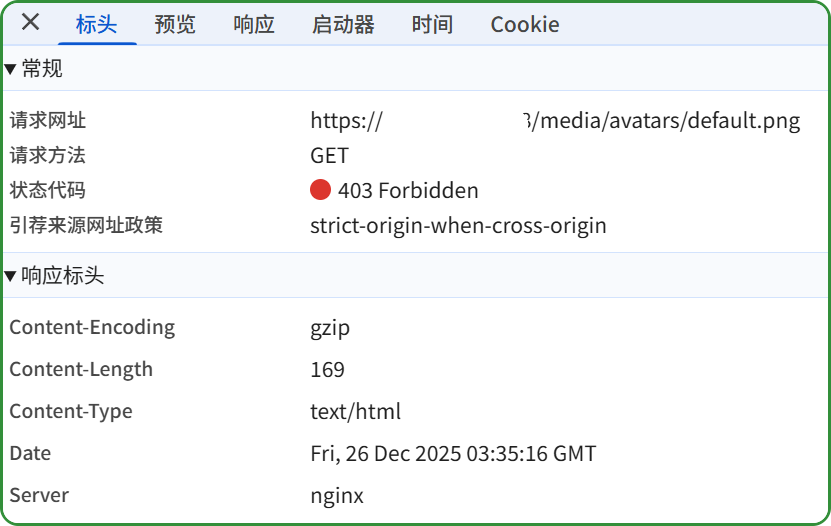Viewport: 831px width, 526px height.
Task: Open the 启动器 tab
Action: click(343, 25)
